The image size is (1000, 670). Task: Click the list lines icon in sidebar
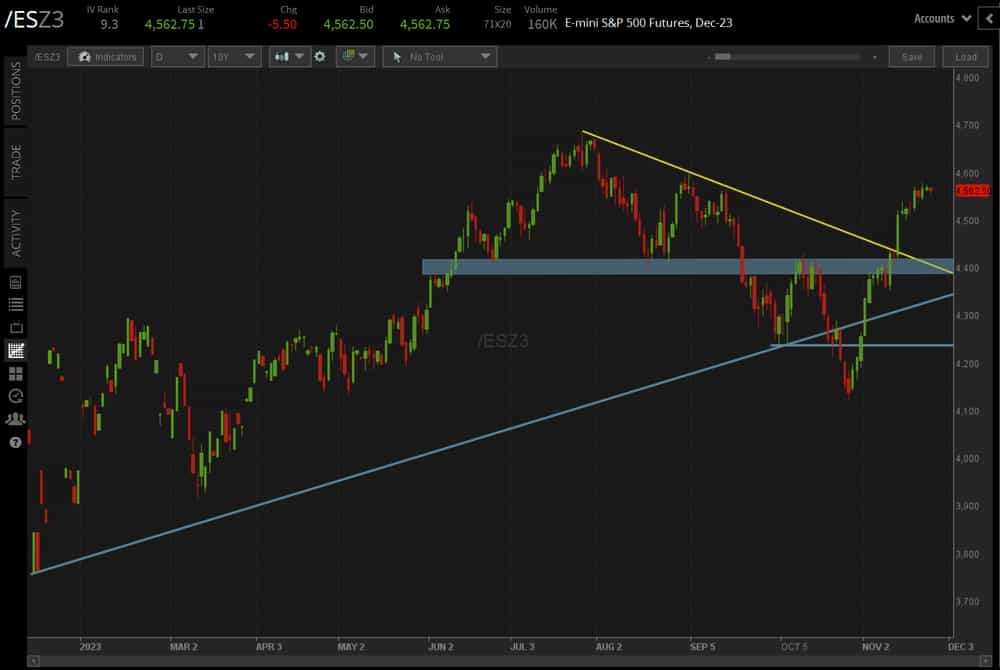click(16, 304)
